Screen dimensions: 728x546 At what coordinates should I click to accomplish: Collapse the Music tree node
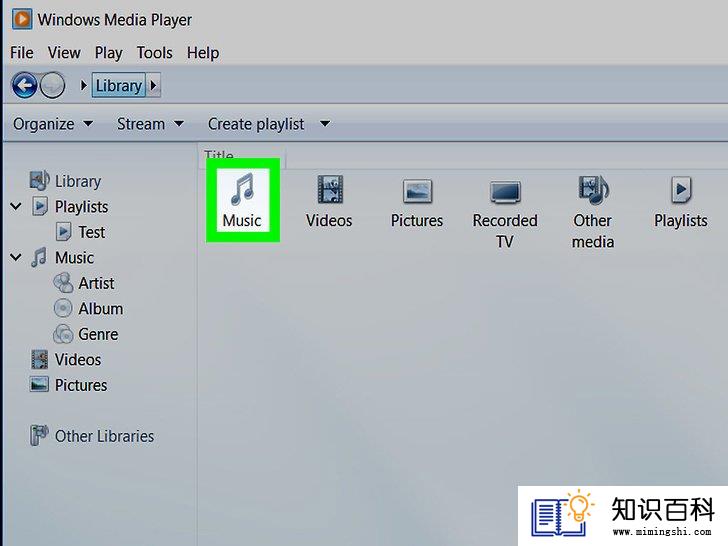pos(16,257)
